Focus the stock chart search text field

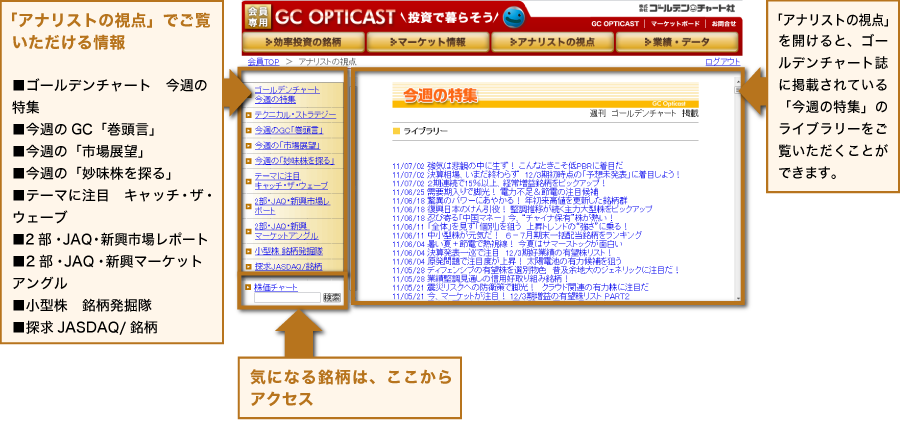click(287, 297)
